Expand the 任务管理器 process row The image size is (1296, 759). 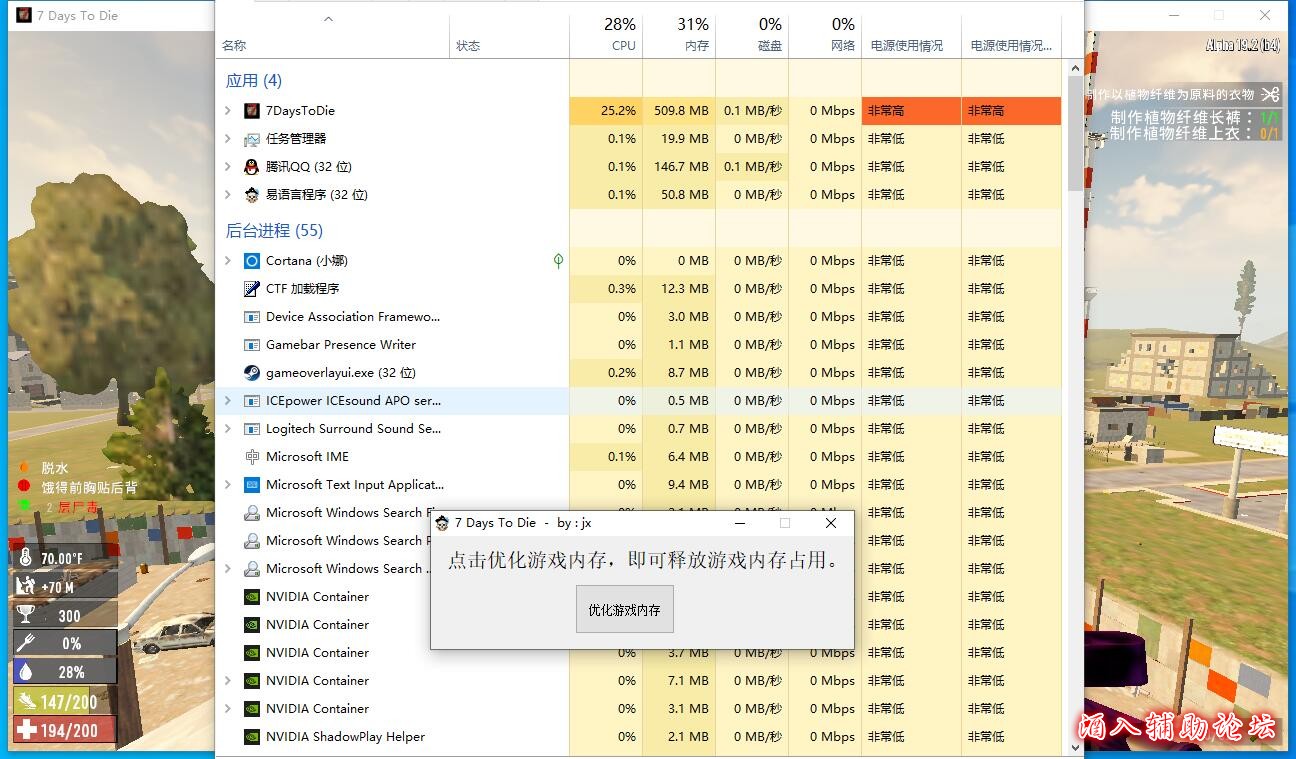(228, 139)
